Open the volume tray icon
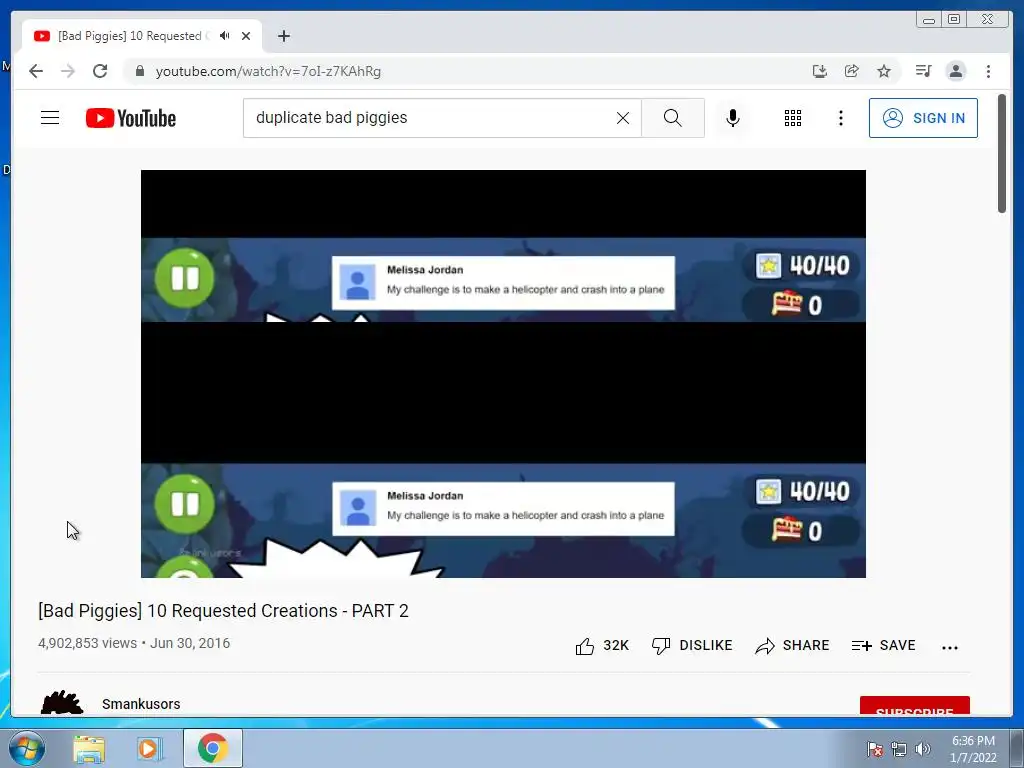Image resolution: width=1024 pixels, height=768 pixels. coord(923,749)
